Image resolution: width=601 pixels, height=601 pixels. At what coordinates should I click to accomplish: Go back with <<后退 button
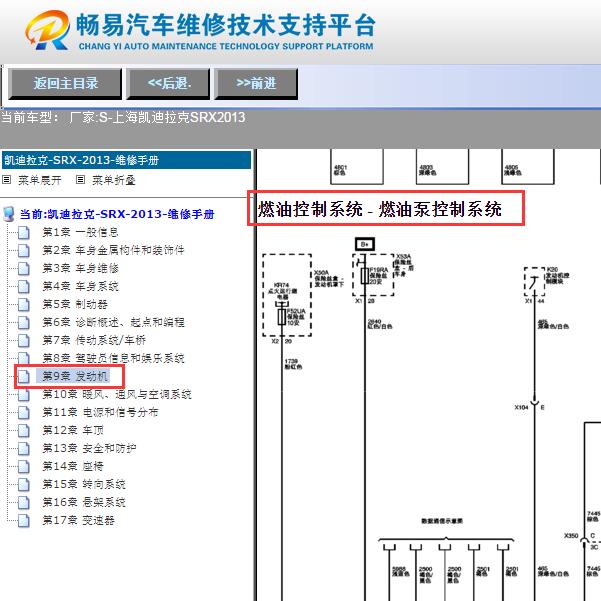click(169, 84)
